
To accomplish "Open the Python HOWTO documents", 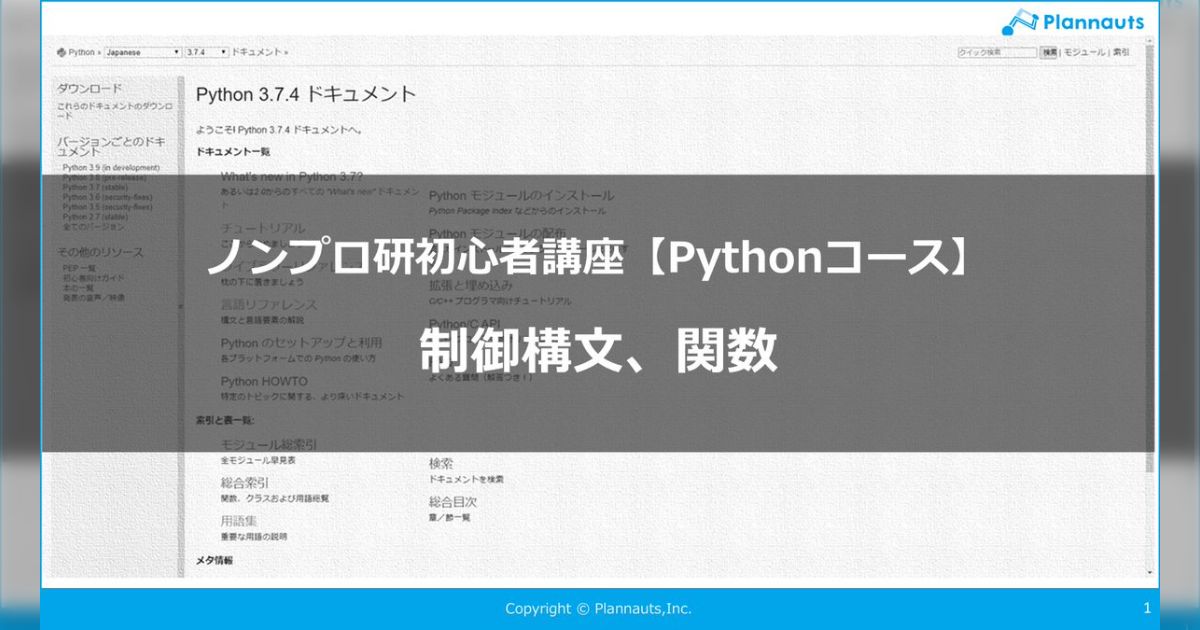I will (263, 382).
